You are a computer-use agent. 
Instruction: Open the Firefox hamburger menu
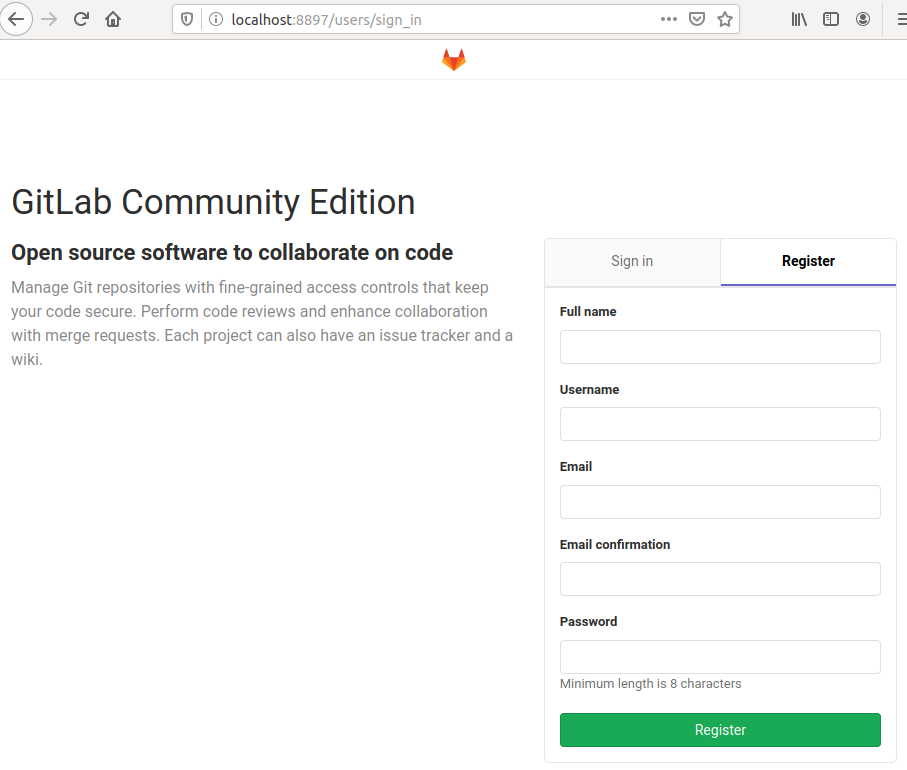pyautogui.click(x=901, y=19)
